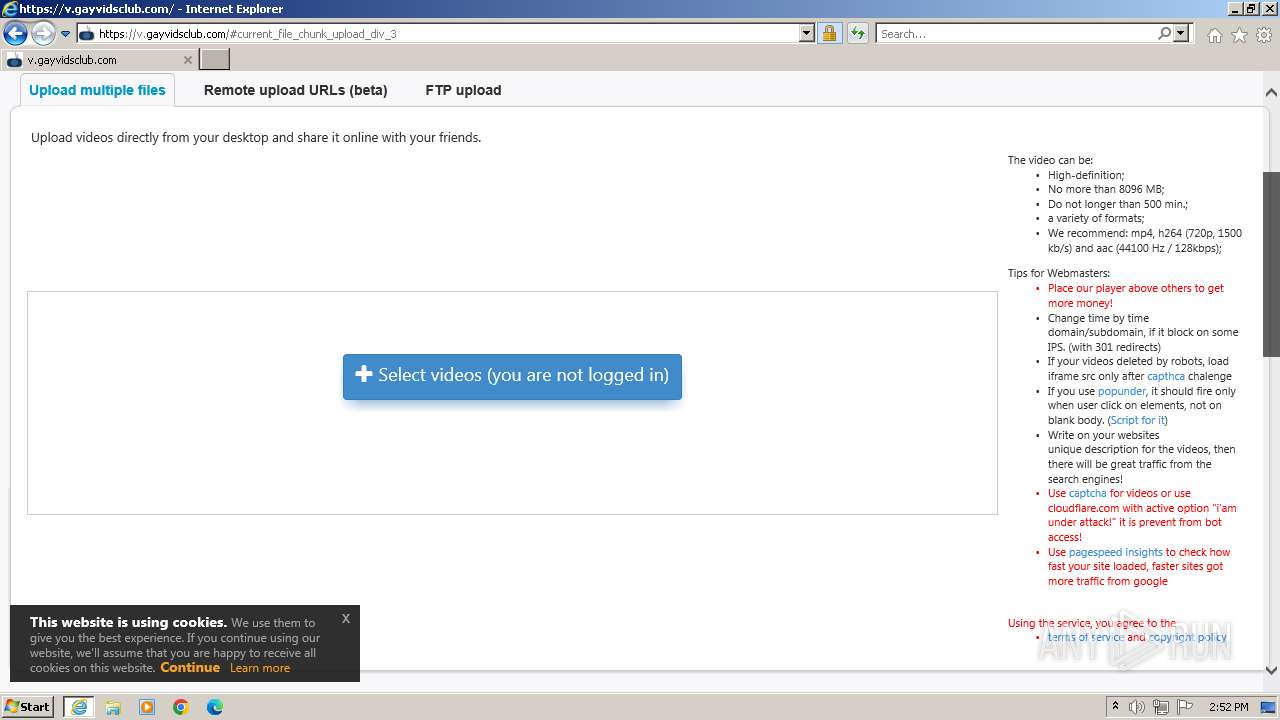Switch to Remote upload URLs (beta) tab

tap(295, 90)
